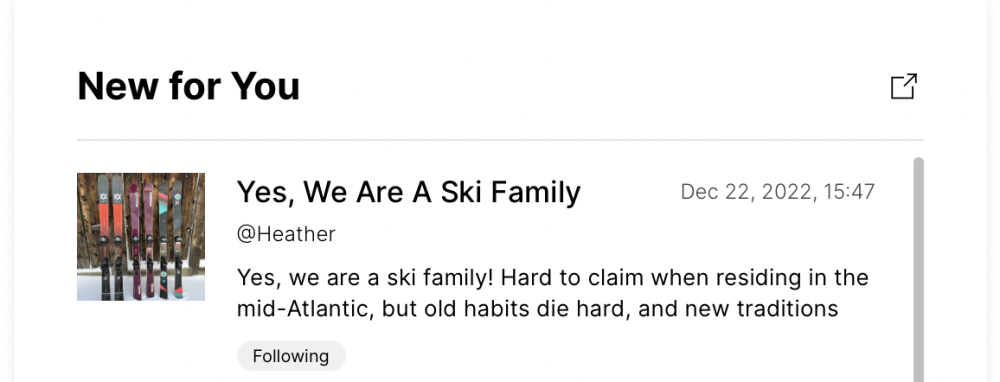This screenshot has height=382, width=1000.
Task: Visit the @Heather author profile
Action: point(286,234)
